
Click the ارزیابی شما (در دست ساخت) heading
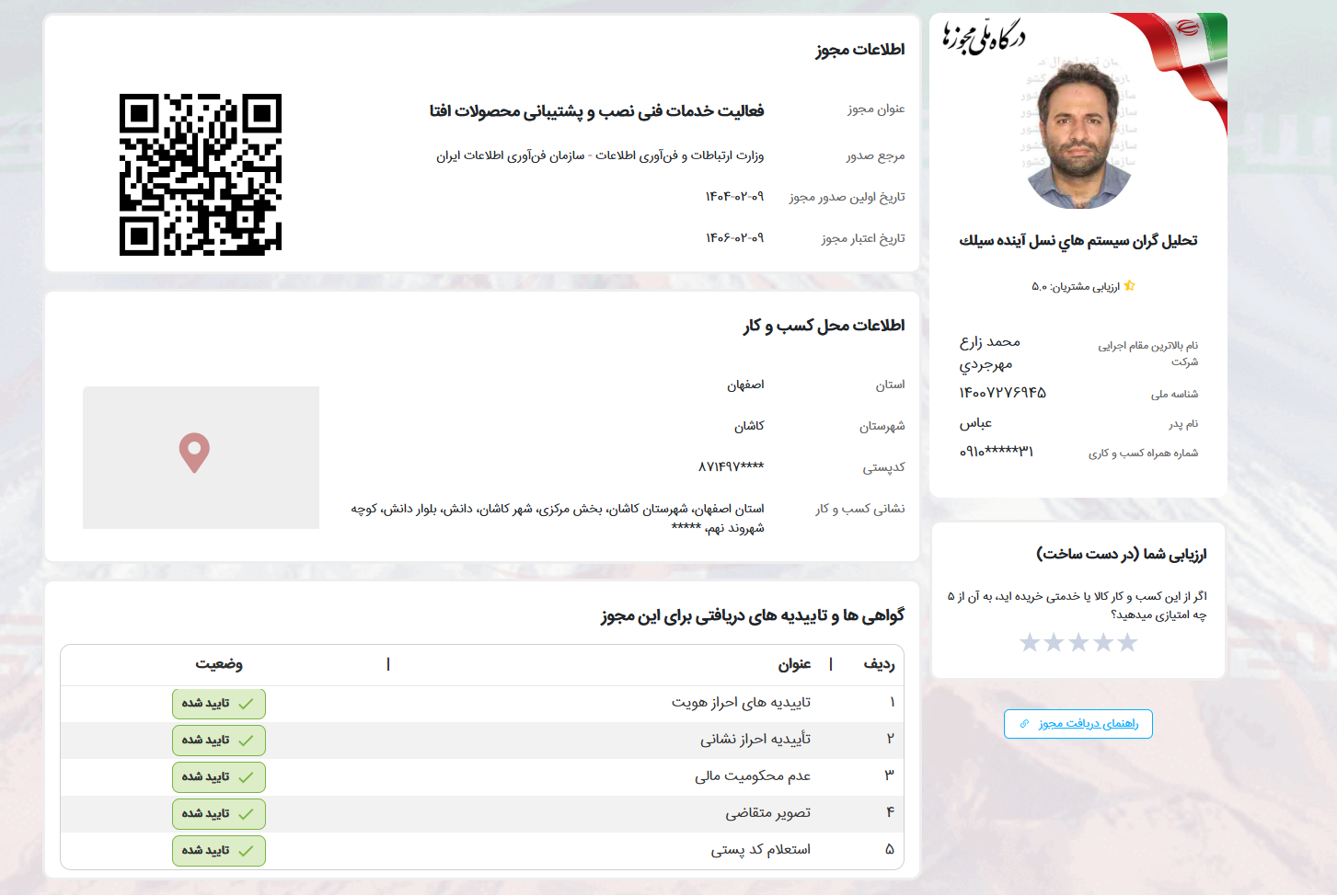(x=1121, y=554)
